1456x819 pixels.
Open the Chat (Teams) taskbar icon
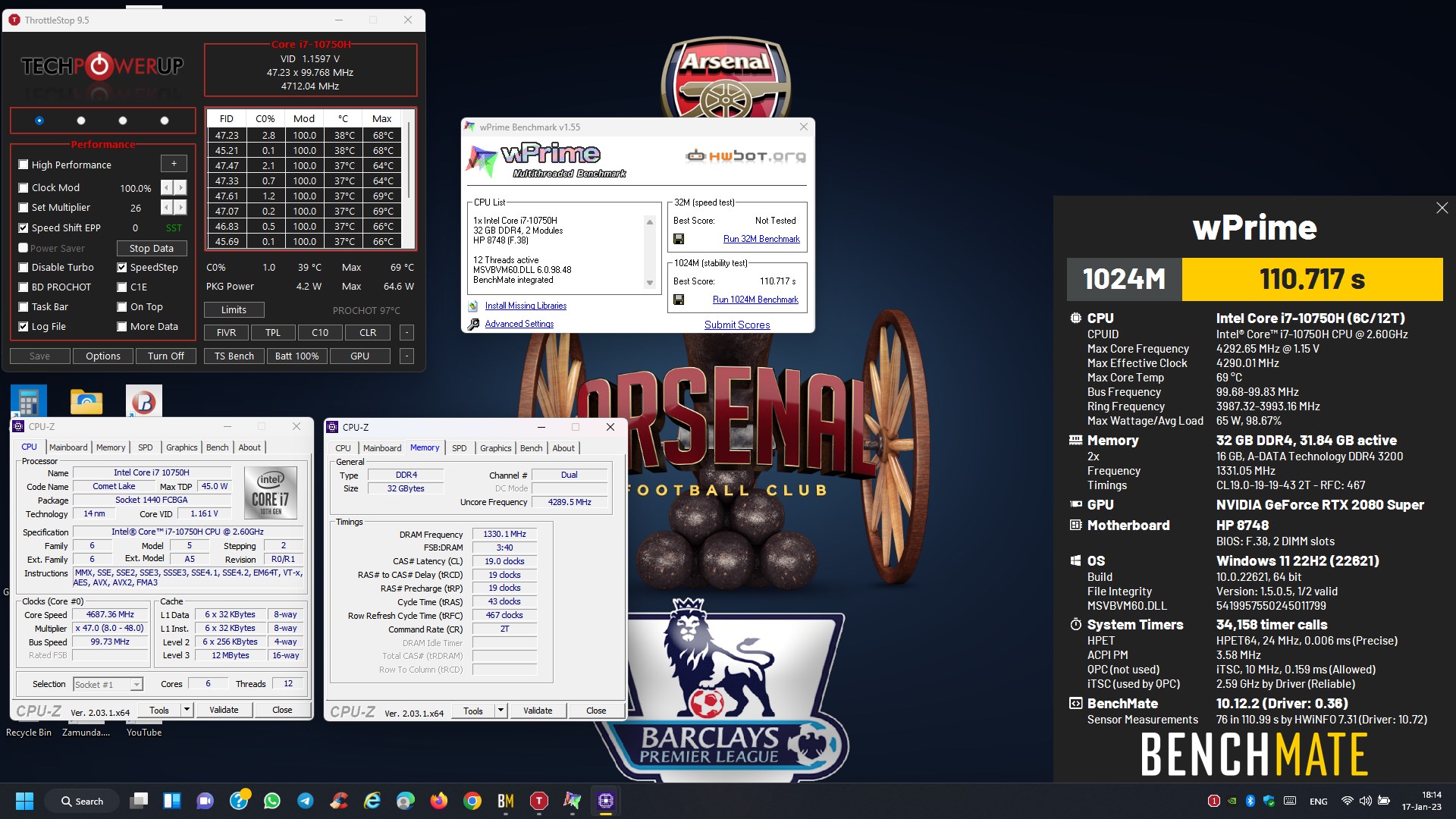coord(206,801)
